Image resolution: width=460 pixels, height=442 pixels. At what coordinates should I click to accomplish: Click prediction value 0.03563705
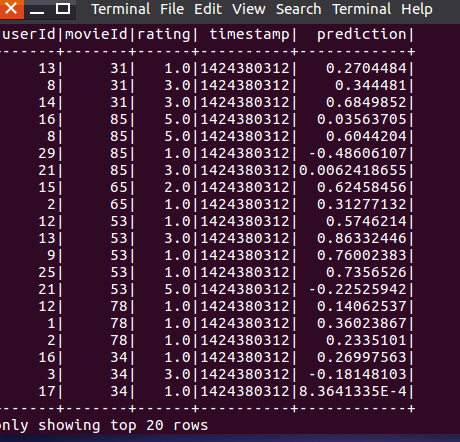(362, 120)
